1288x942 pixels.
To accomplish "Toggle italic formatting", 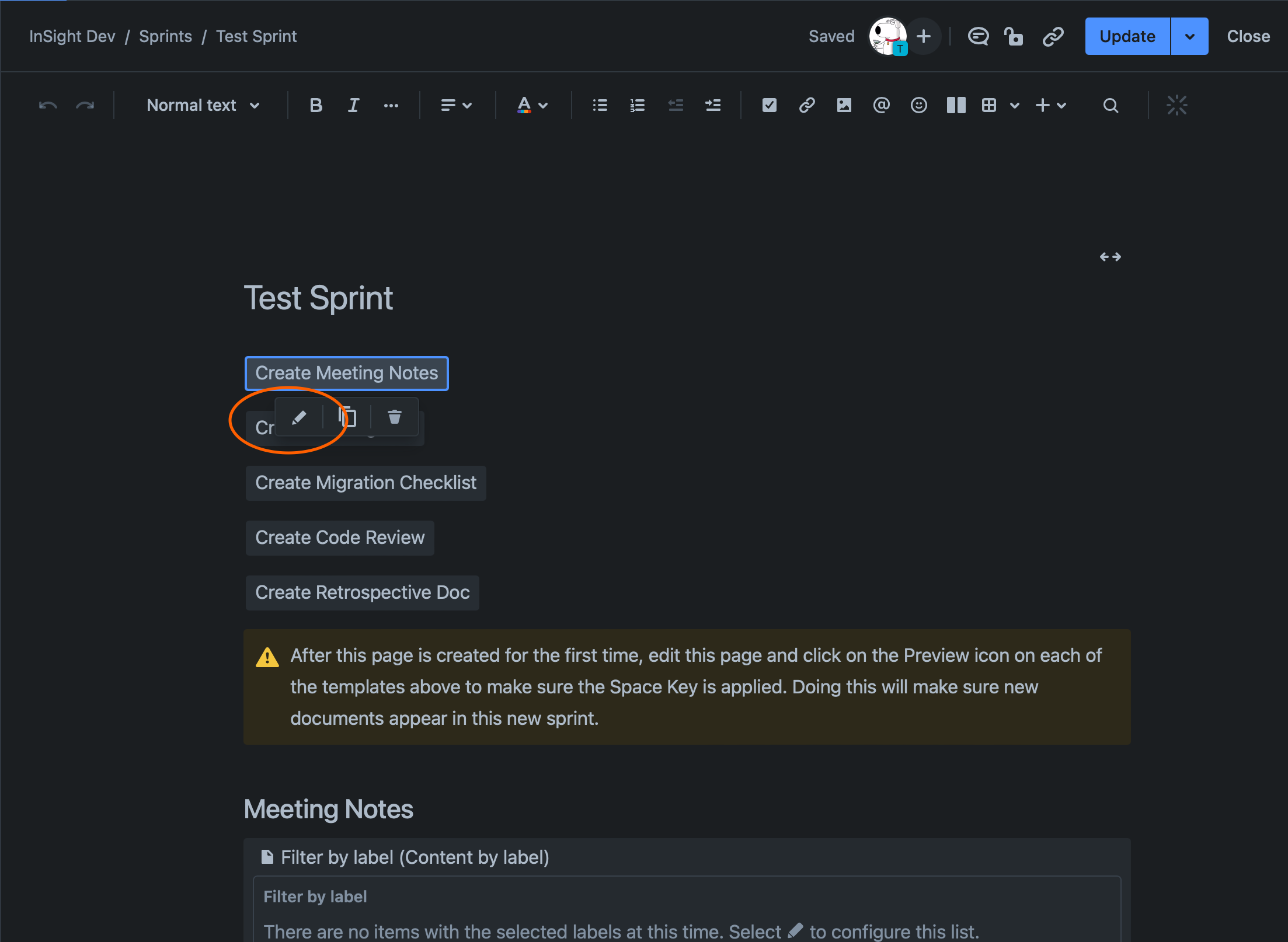I will (x=353, y=106).
